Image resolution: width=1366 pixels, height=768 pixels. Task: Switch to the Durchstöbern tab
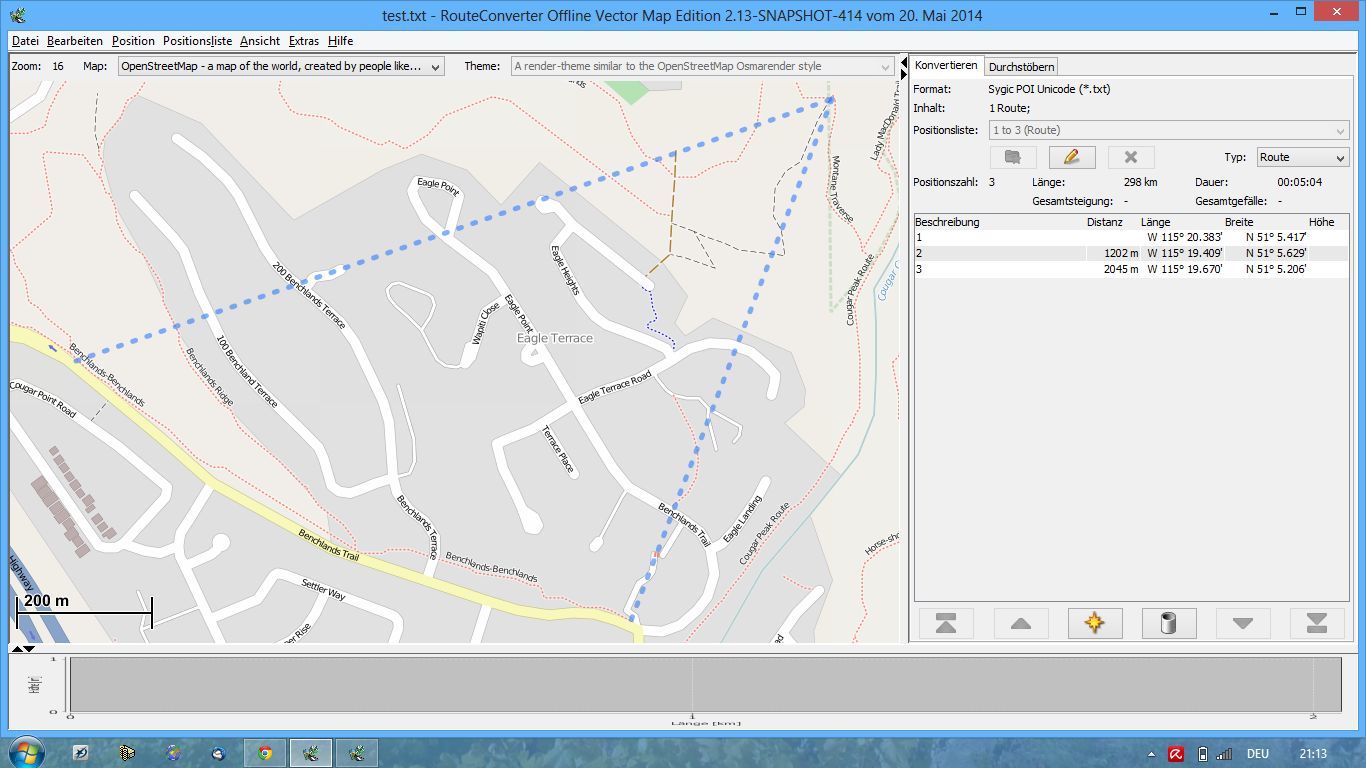pos(1020,66)
